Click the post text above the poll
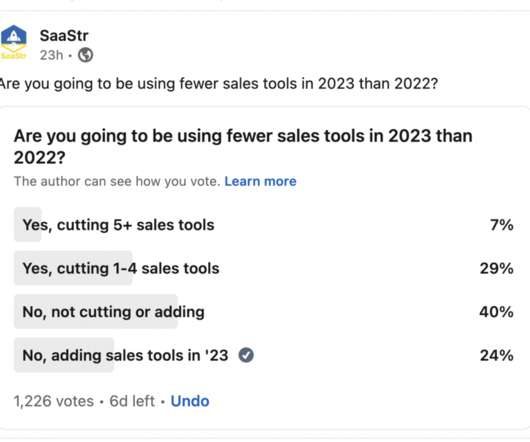This screenshot has width=530, height=442. [219, 83]
